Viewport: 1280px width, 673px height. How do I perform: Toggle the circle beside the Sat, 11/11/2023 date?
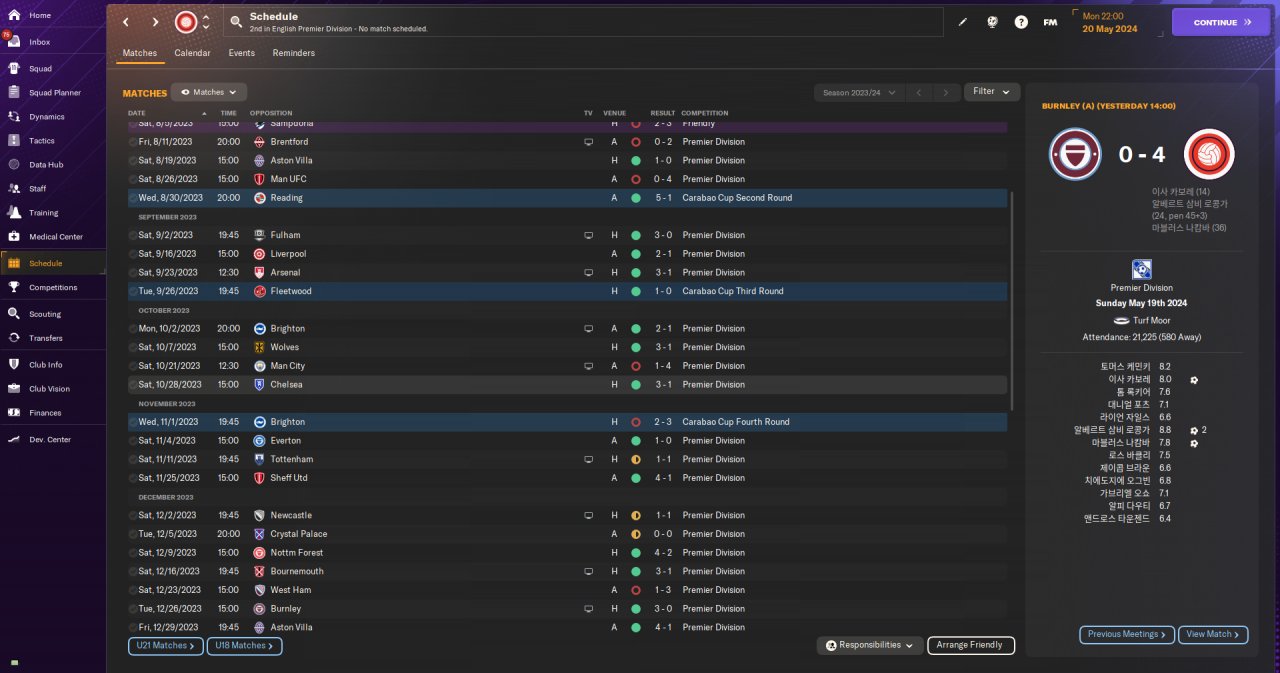click(133, 459)
